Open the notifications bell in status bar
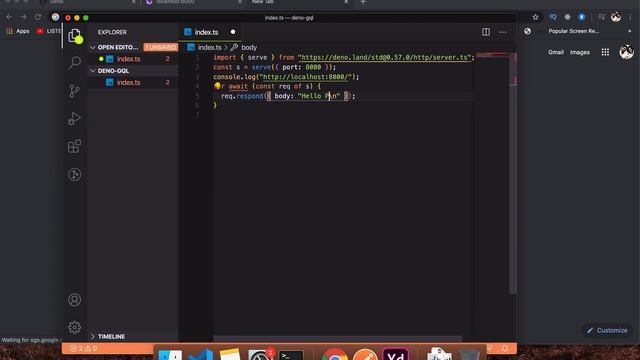Image resolution: width=640 pixels, height=360 pixels. coord(505,348)
